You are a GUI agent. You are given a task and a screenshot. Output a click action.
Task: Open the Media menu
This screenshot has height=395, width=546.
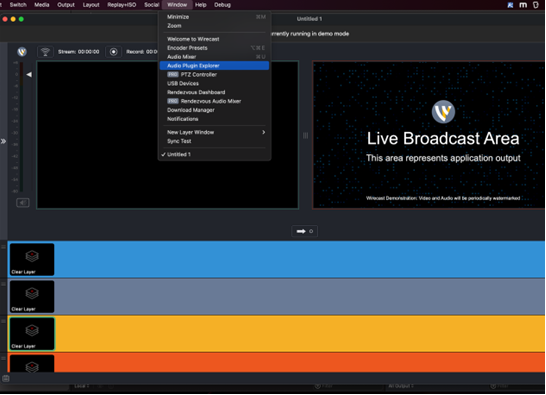pyautogui.click(x=41, y=5)
